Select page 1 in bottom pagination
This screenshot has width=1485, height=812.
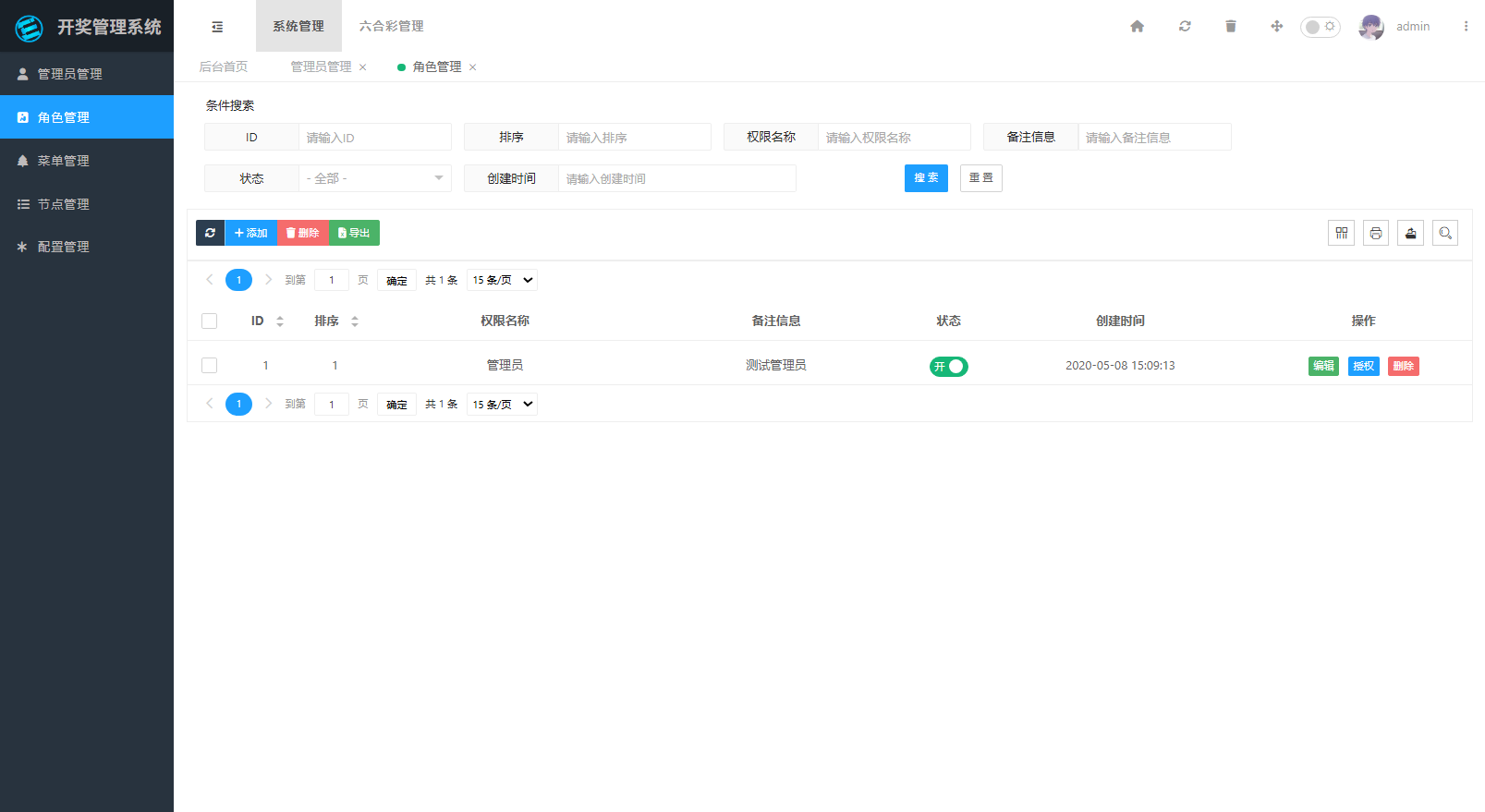(238, 404)
